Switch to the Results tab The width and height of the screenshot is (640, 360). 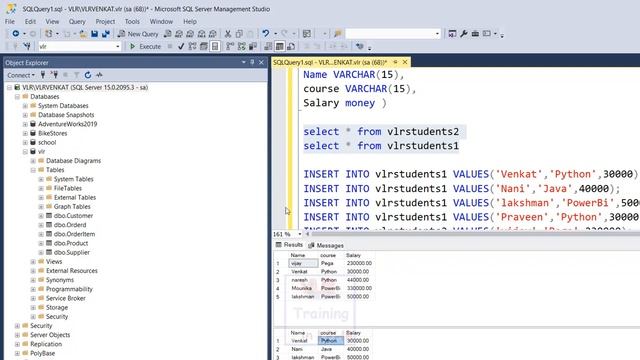[x=289, y=245]
